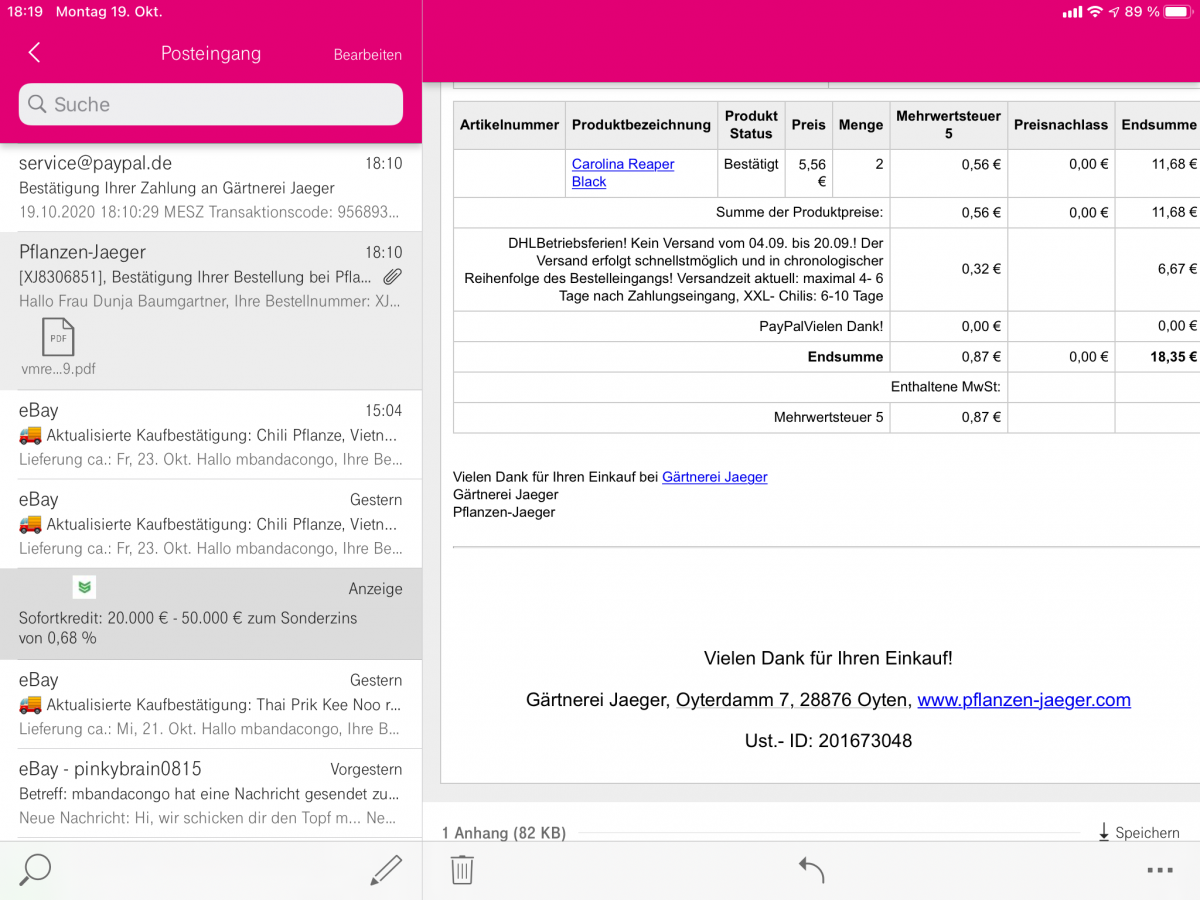Save the attachment via Speichern
The height and width of the screenshot is (900, 1200).
coord(1139,832)
